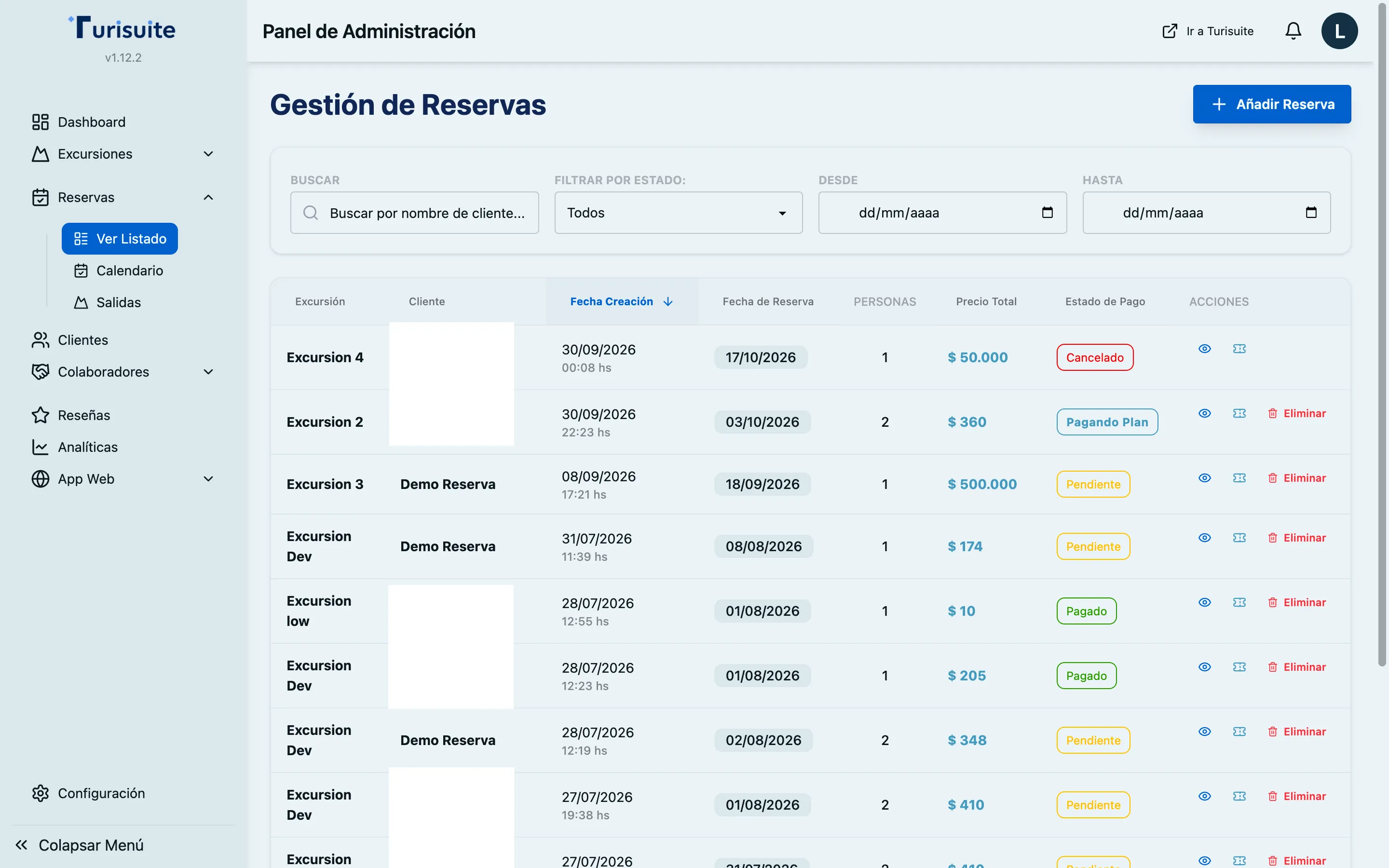Click eye icon in $ 410 row dated 01/08/2026
This screenshot has height=868, width=1389.
(1205, 796)
